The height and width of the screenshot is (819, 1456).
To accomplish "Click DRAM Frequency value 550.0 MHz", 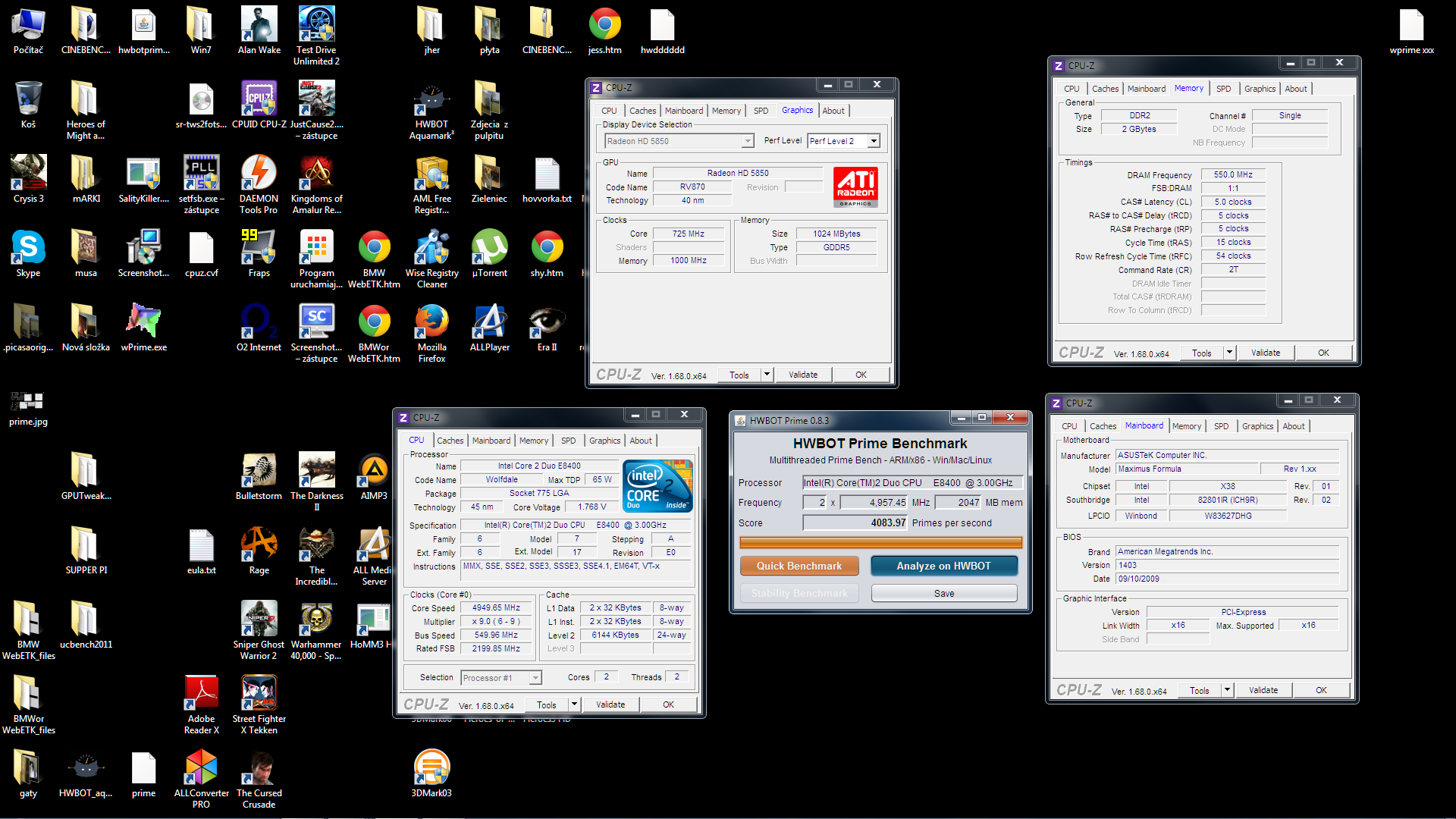I will coord(1233,174).
